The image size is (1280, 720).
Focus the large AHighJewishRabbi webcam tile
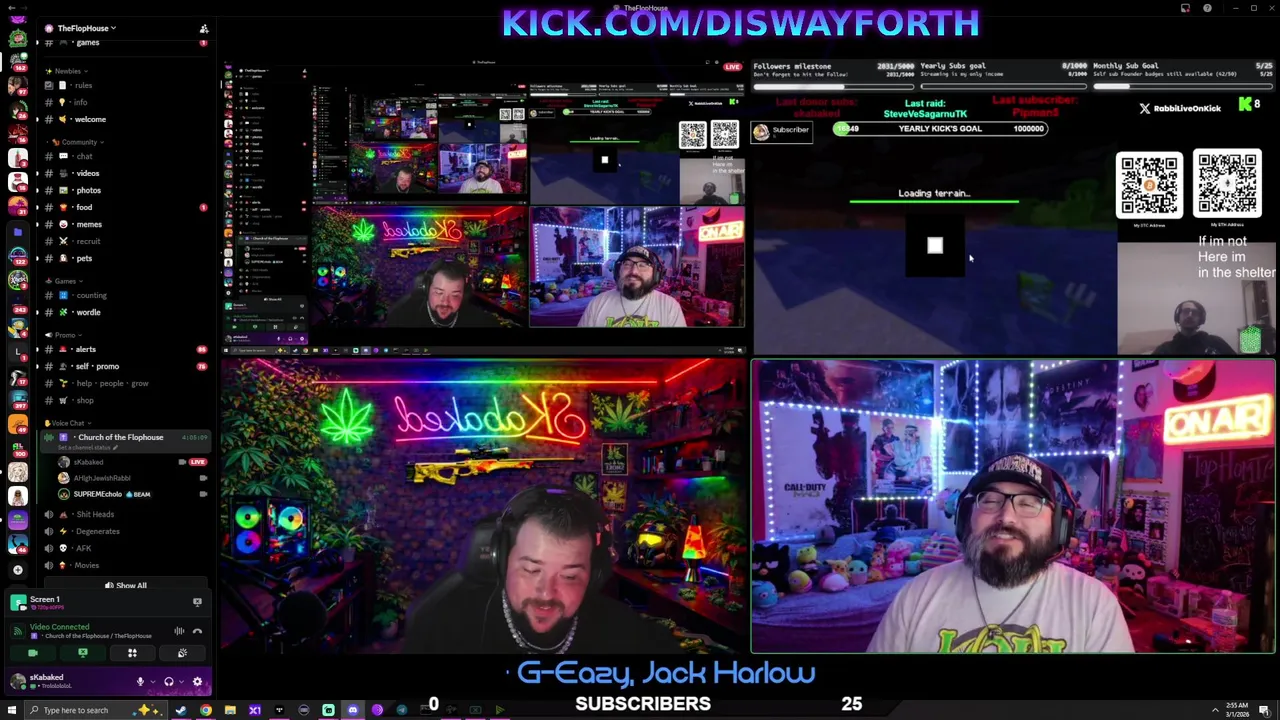point(1013,506)
